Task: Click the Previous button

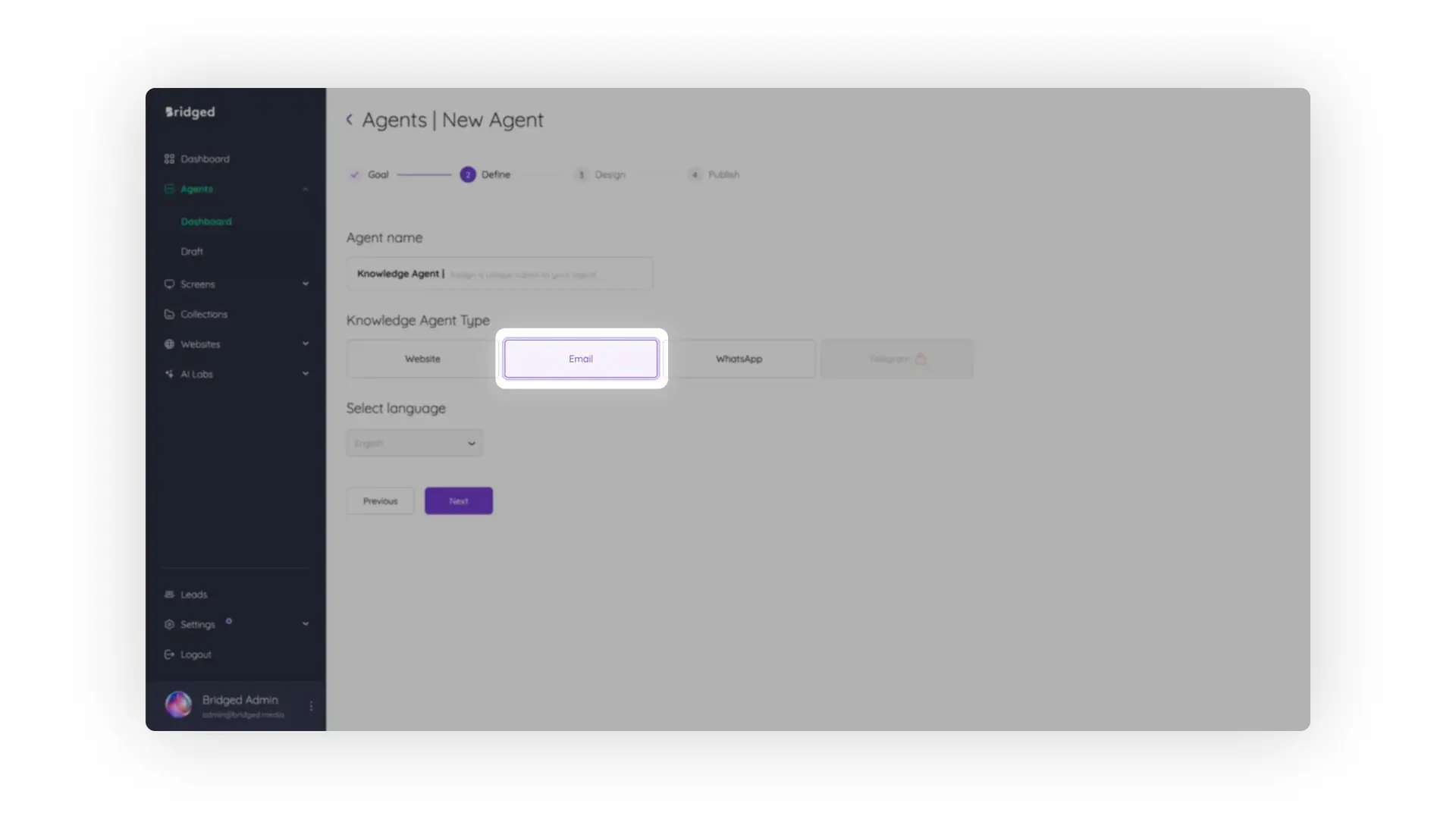Action: [x=380, y=500]
